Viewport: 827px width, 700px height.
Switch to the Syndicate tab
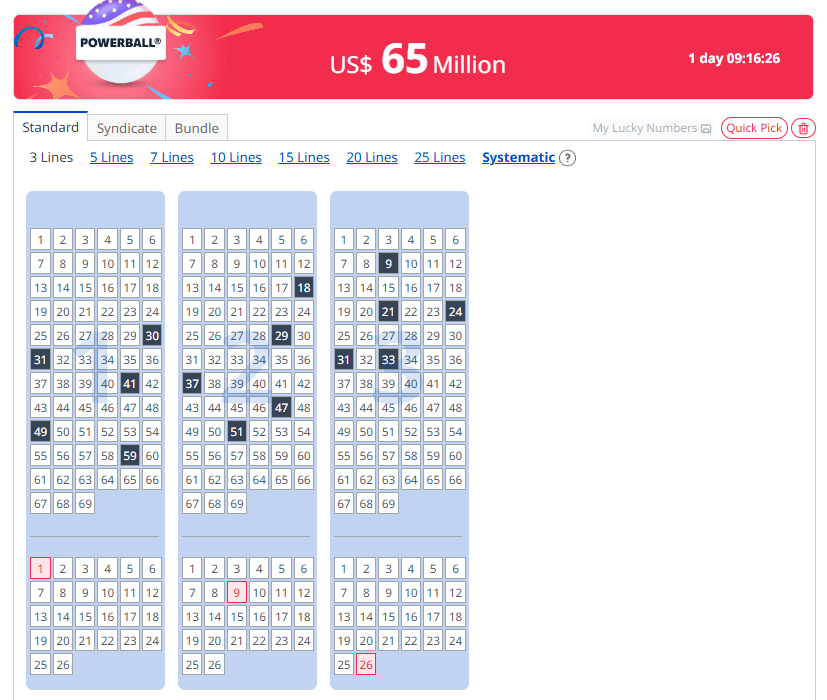(x=127, y=128)
